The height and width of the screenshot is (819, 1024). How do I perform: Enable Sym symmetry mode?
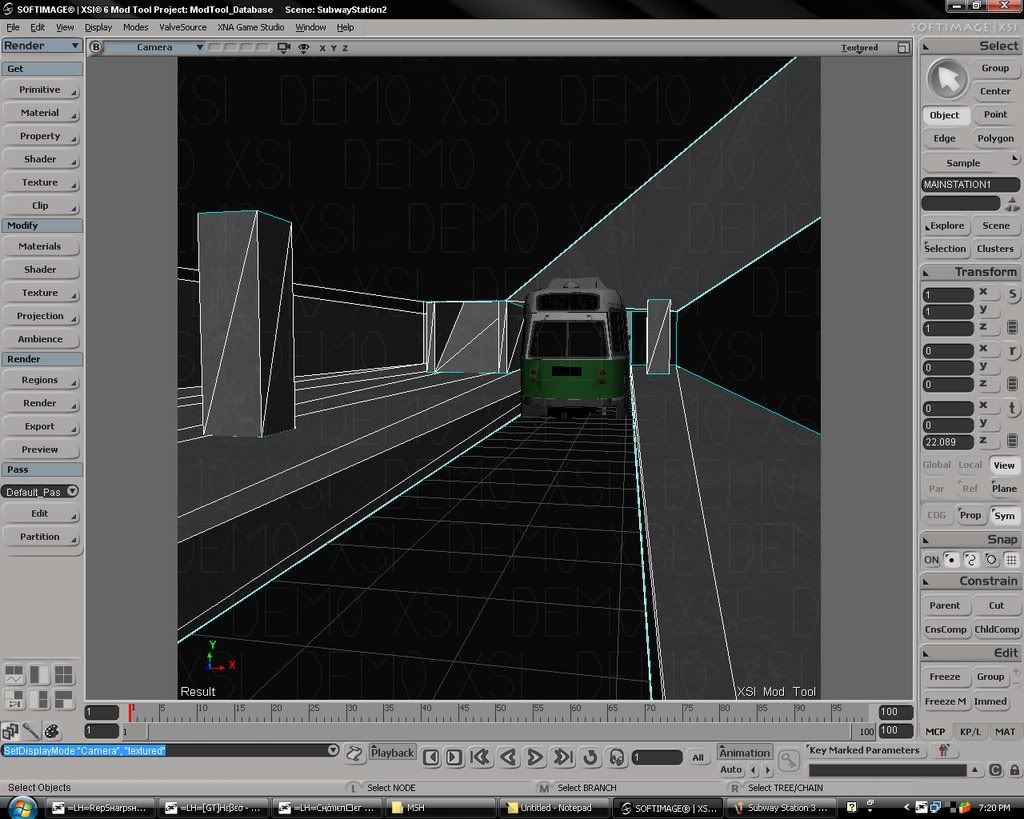tap(1004, 515)
